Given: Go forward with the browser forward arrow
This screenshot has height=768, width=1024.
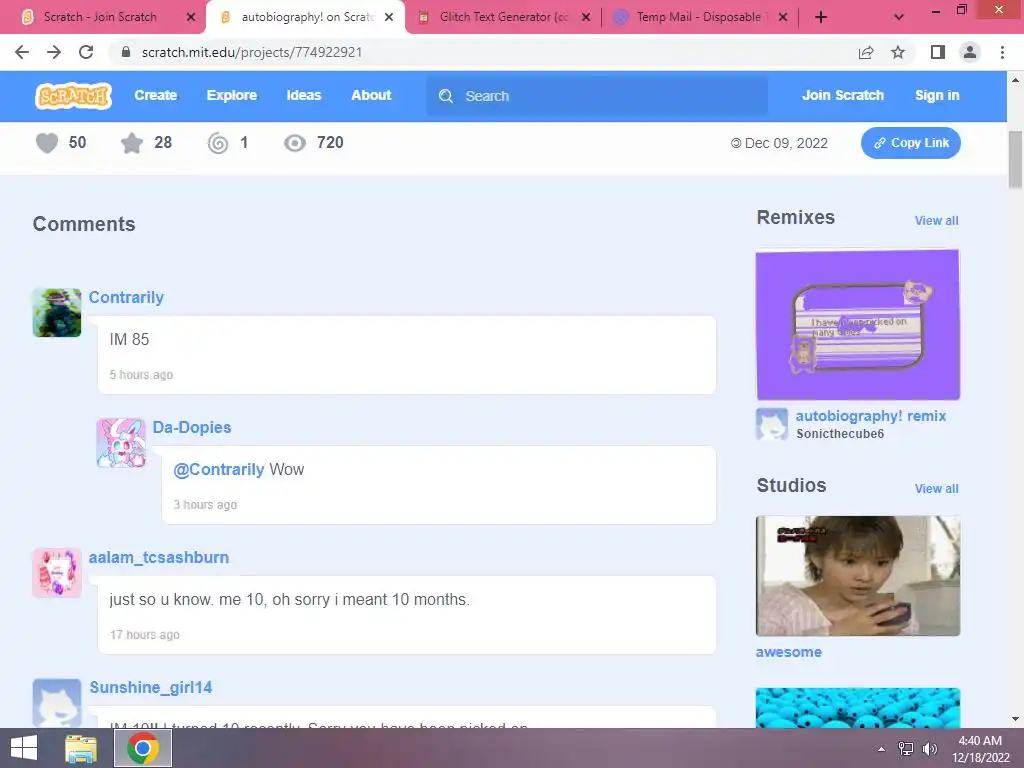Looking at the screenshot, I should pos(54,52).
